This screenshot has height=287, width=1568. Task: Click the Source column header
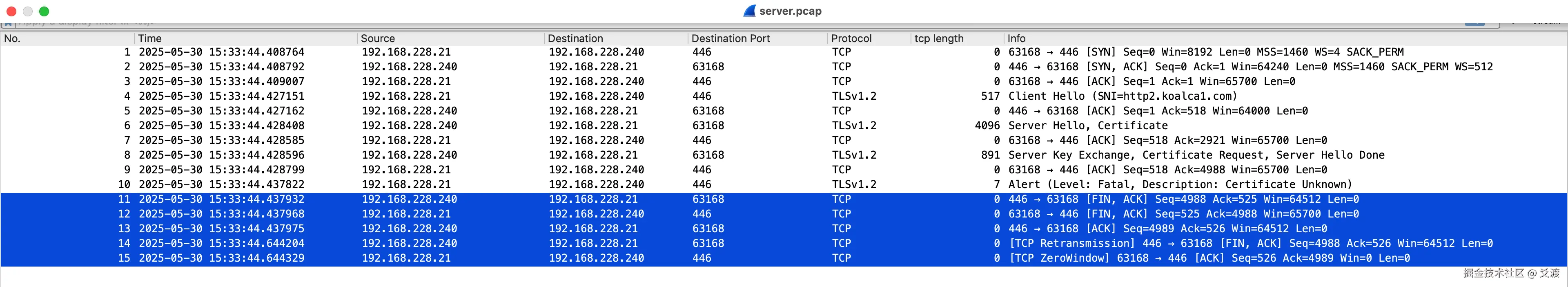pyautogui.click(x=450, y=38)
